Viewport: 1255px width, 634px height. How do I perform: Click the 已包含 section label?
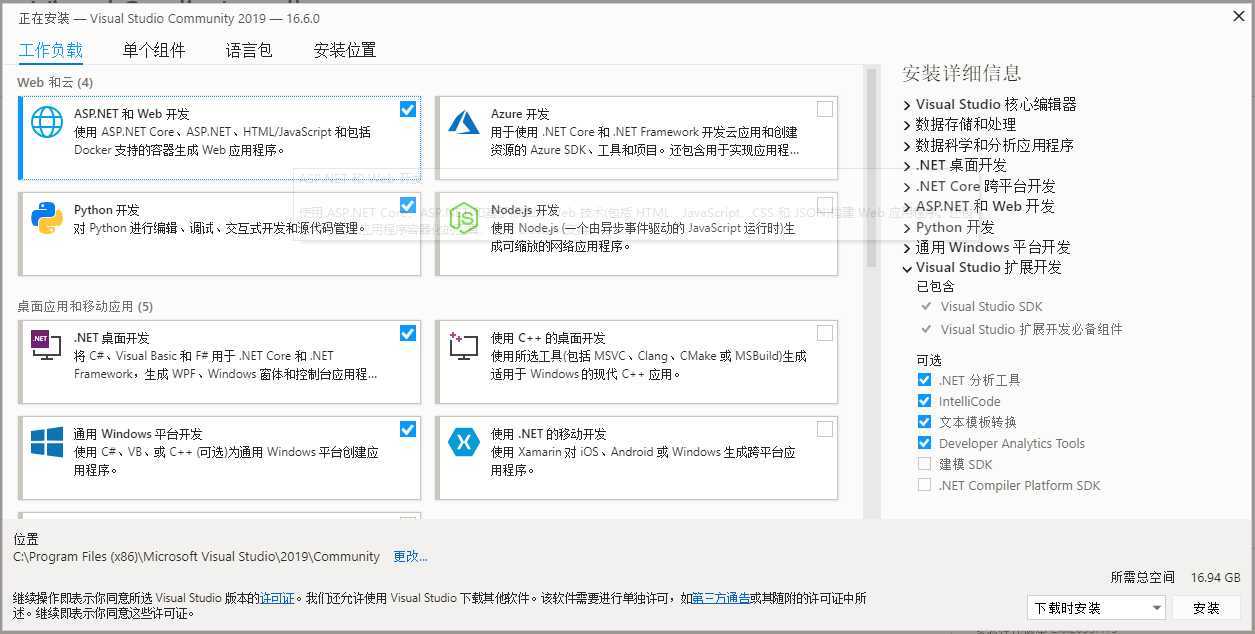pyautogui.click(x=936, y=286)
